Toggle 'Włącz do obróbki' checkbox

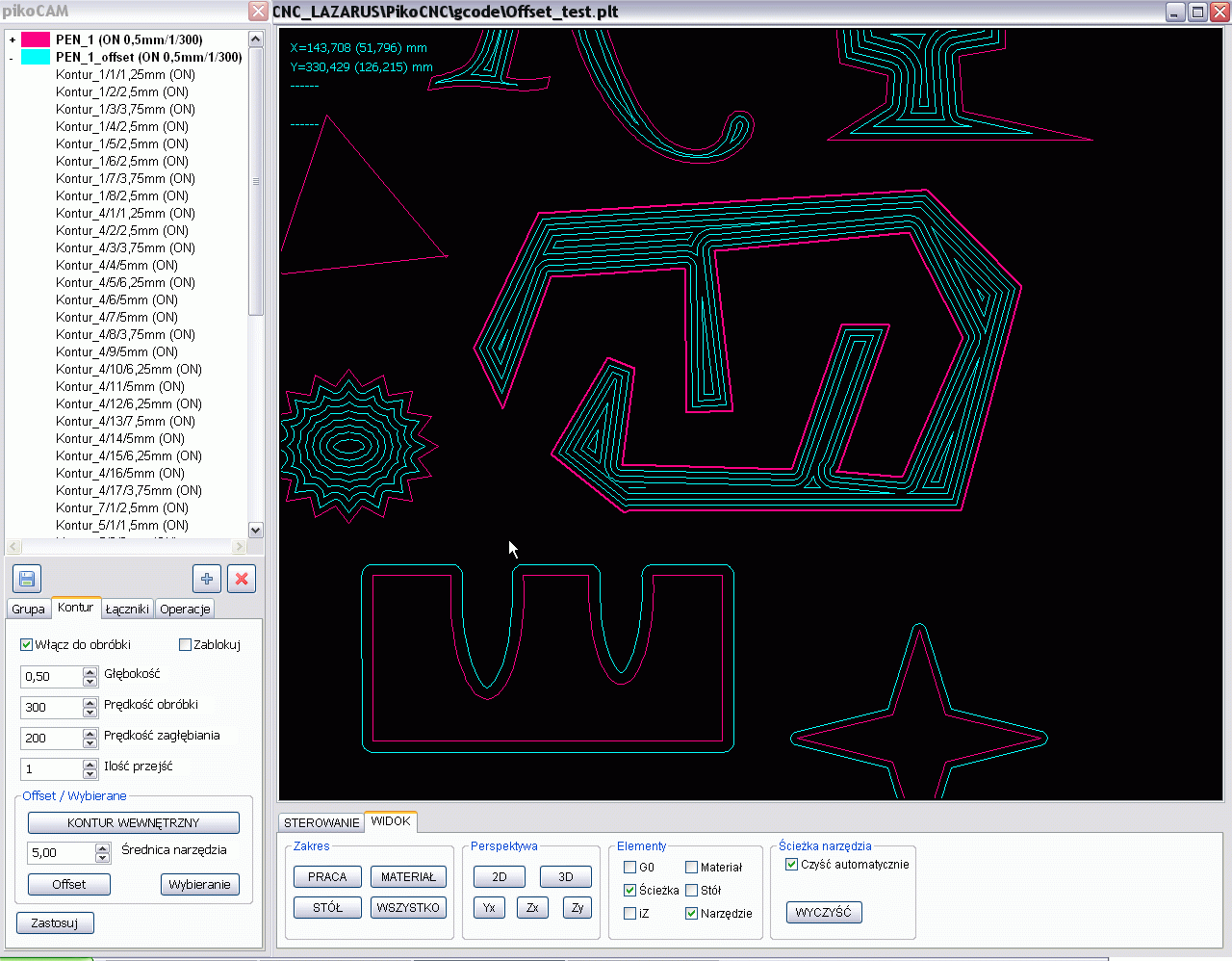click(26, 644)
